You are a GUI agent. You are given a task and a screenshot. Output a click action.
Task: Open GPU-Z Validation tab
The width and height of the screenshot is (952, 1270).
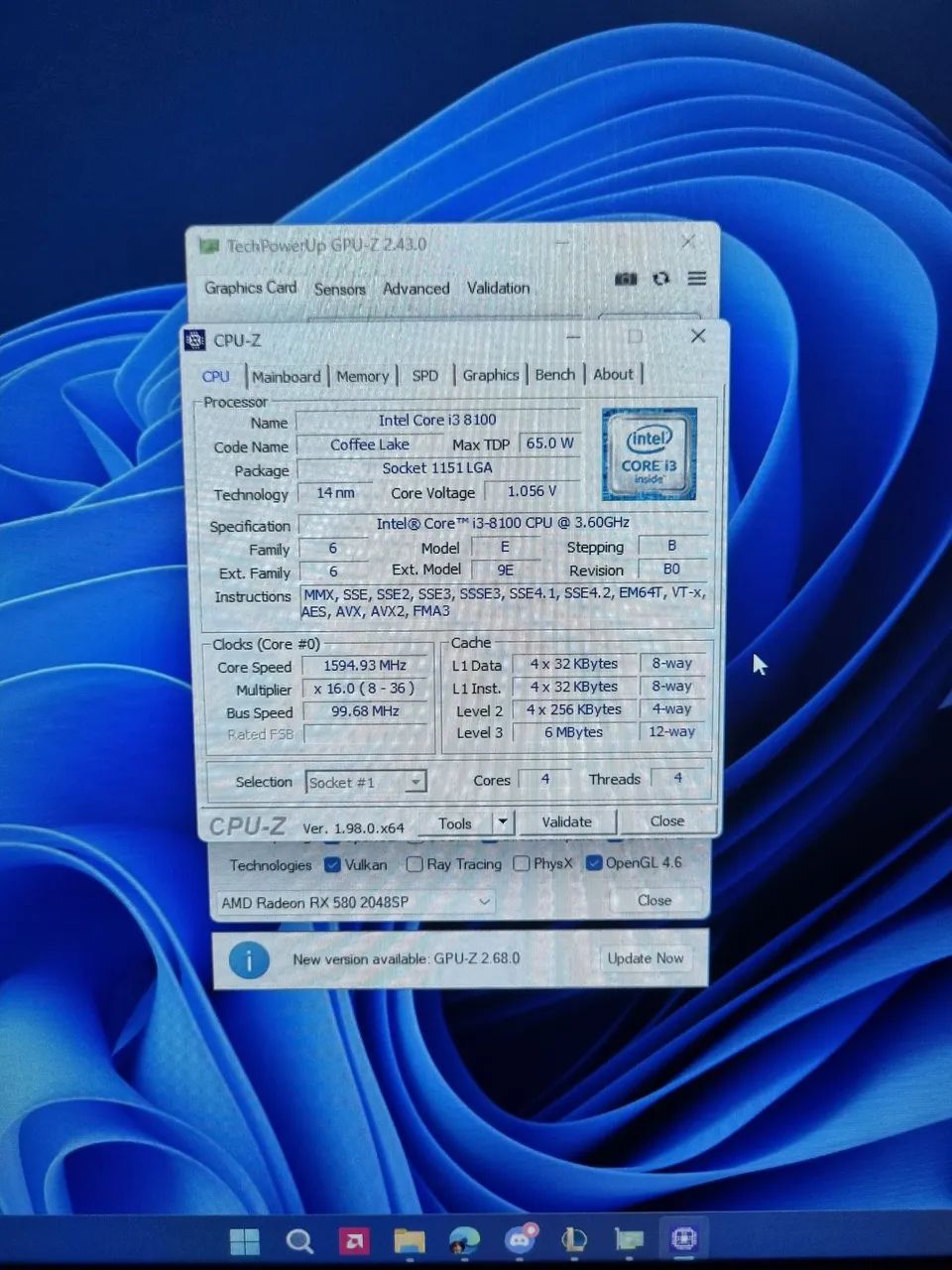click(x=498, y=288)
